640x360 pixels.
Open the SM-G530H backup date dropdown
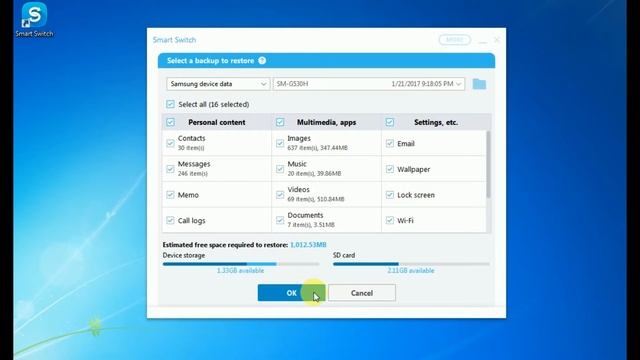pyautogui.click(x=369, y=84)
